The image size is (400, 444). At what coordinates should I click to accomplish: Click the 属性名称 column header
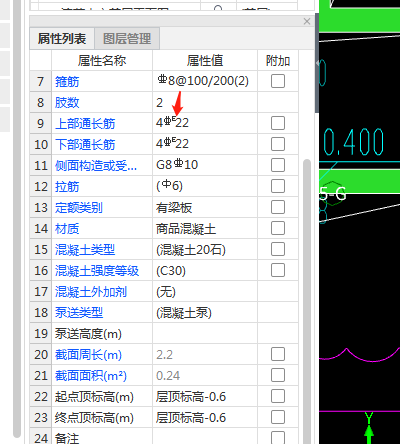[102, 60]
